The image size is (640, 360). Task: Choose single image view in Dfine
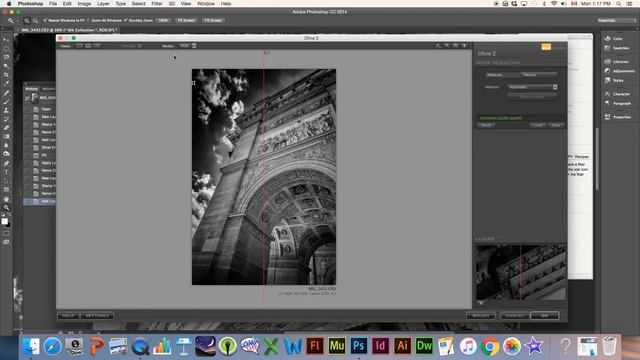tap(79, 46)
